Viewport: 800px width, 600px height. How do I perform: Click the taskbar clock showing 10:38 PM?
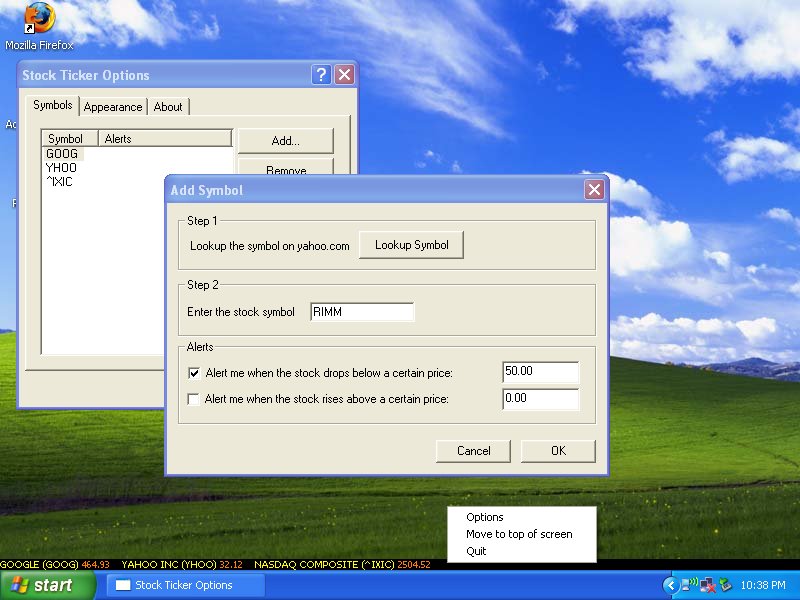click(763, 585)
